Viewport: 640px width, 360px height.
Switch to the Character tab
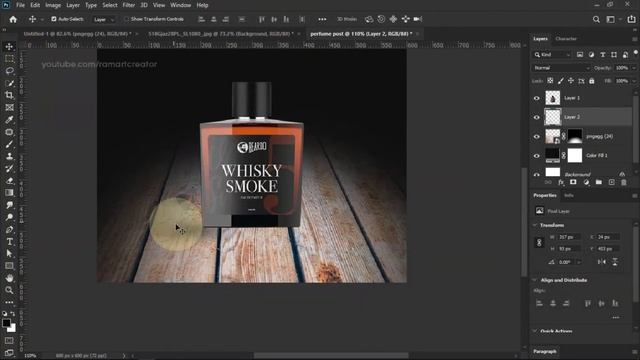[x=566, y=39]
